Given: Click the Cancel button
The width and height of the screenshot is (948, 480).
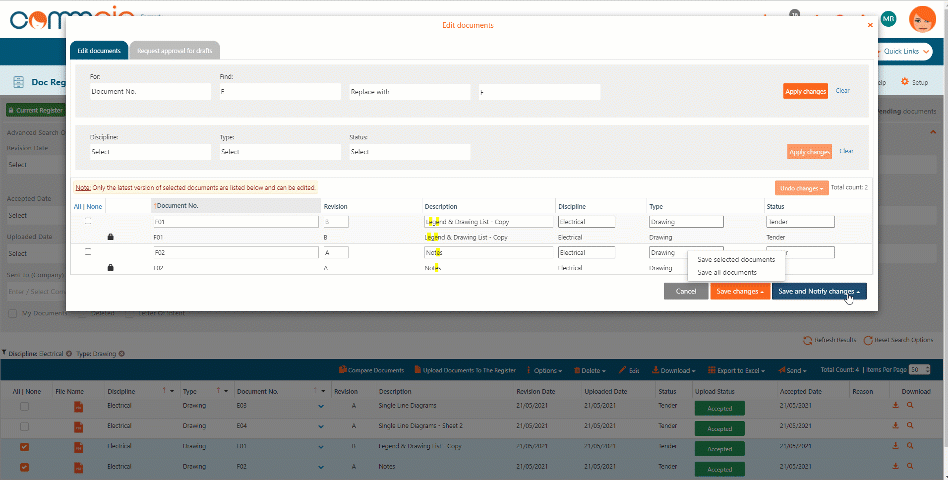Looking at the screenshot, I should pyautogui.click(x=686, y=291).
